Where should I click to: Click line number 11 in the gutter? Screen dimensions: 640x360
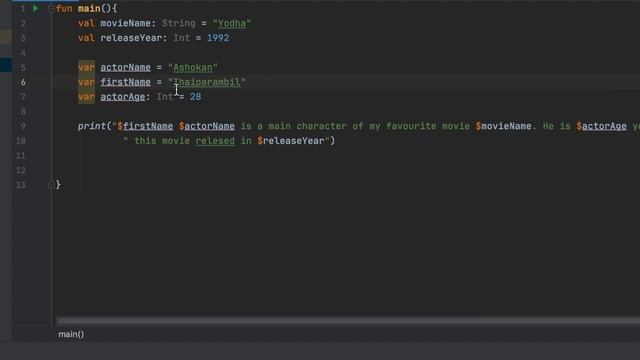[x=21, y=156]
